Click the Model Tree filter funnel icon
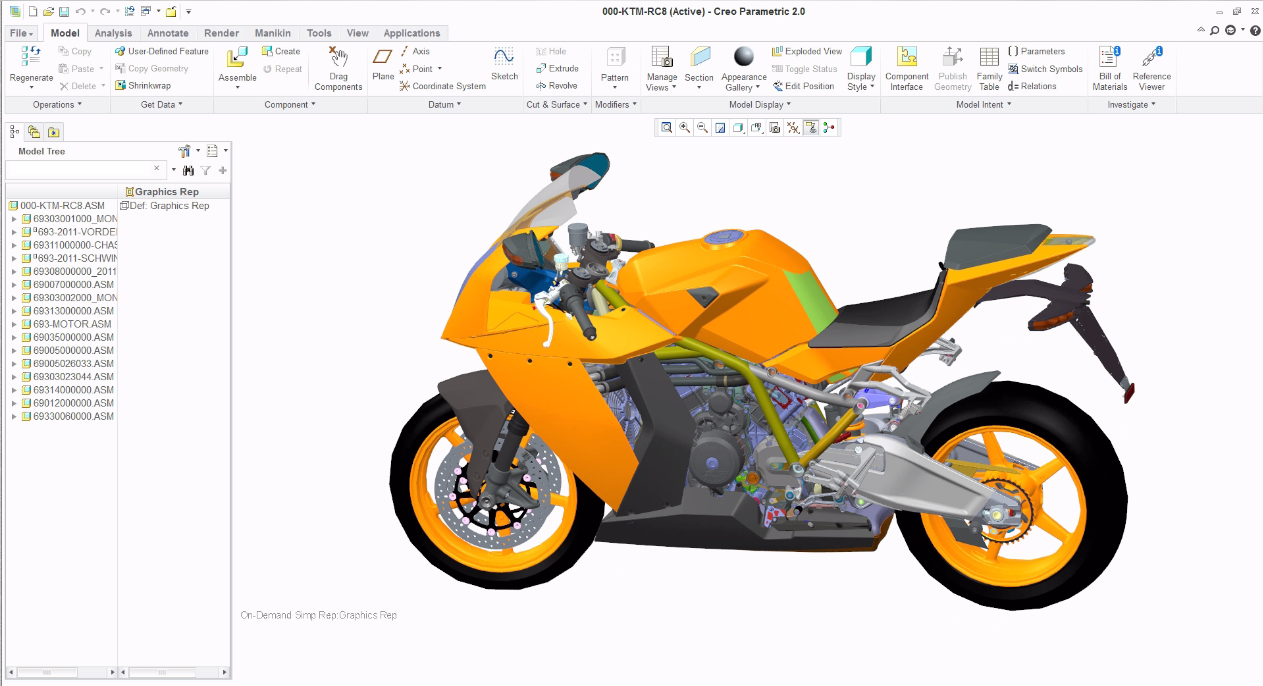This screenshot has height=686, width=1263. [205, 170]
